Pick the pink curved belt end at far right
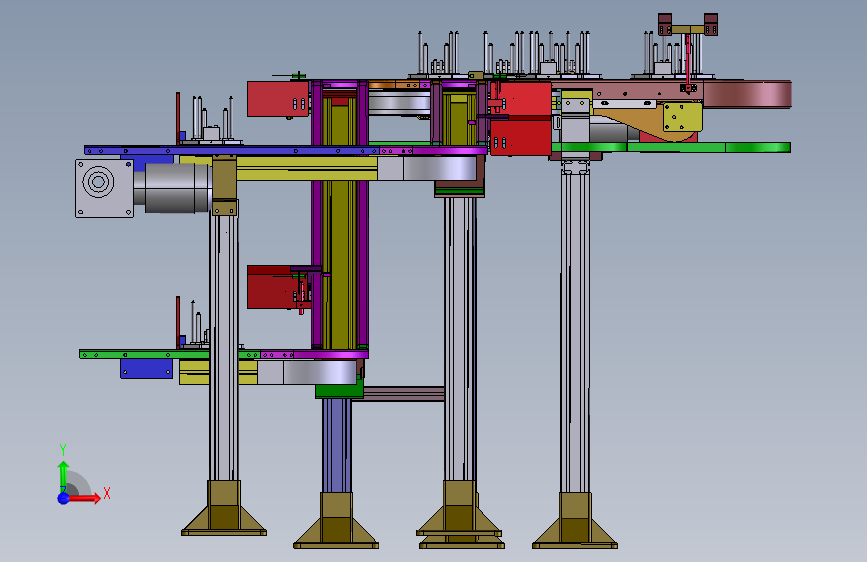The height and width of the screenshot is (562, 867). (748, 94)
